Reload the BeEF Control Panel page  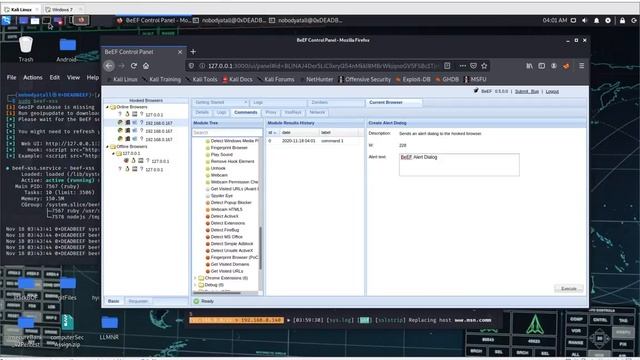click(133, 66)
